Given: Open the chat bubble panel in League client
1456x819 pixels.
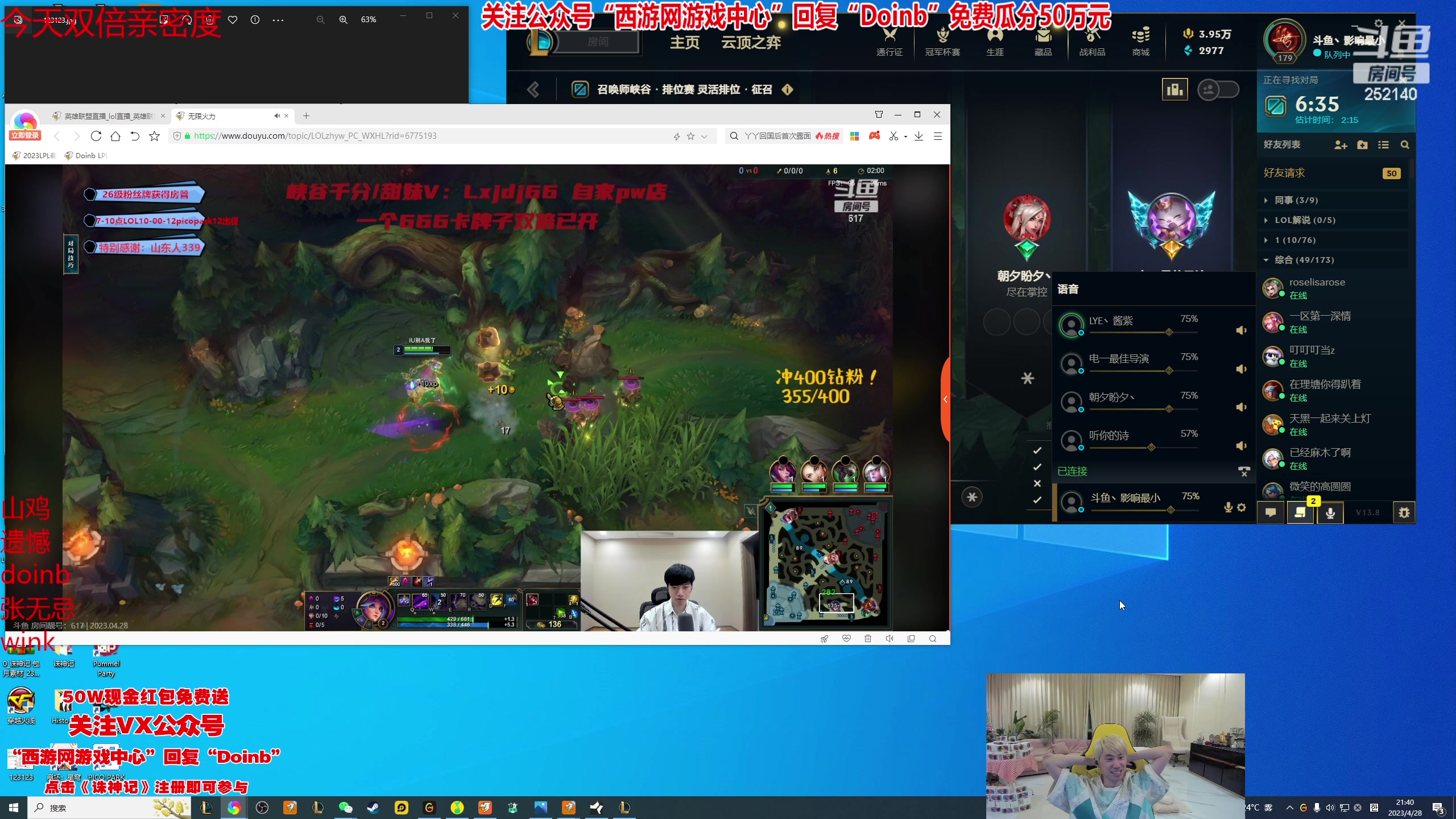Looking at the screenshot, I should point(1271,512).
